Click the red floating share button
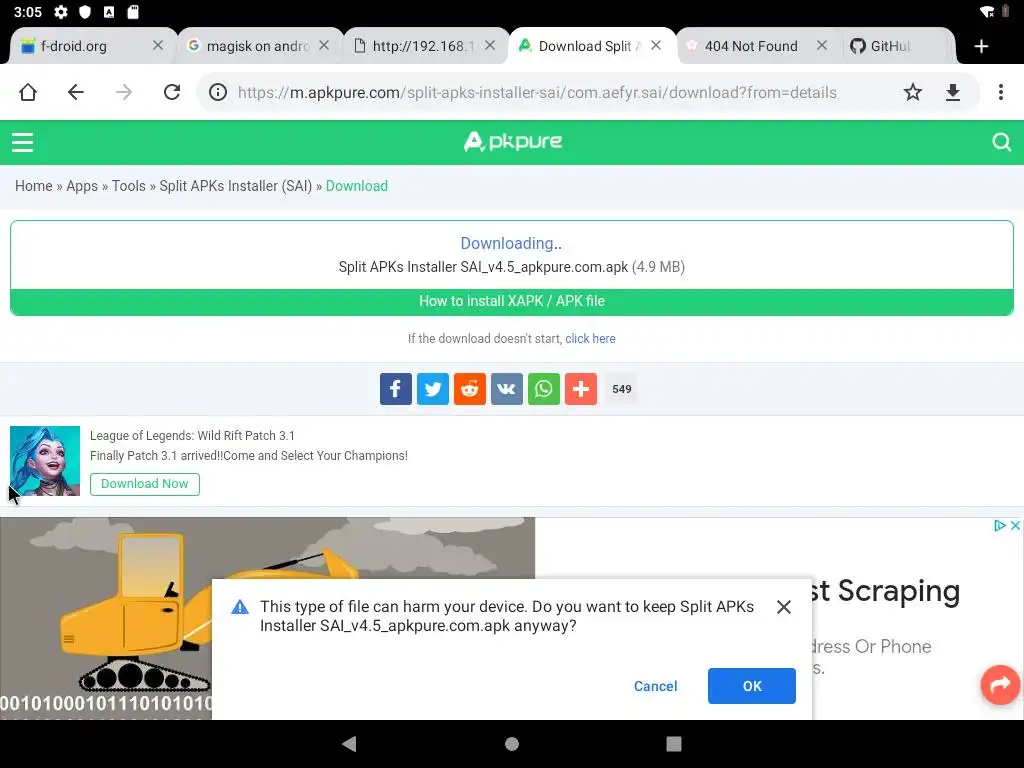Viewport: 1024px width, 768px height. tap(1000, 684)
